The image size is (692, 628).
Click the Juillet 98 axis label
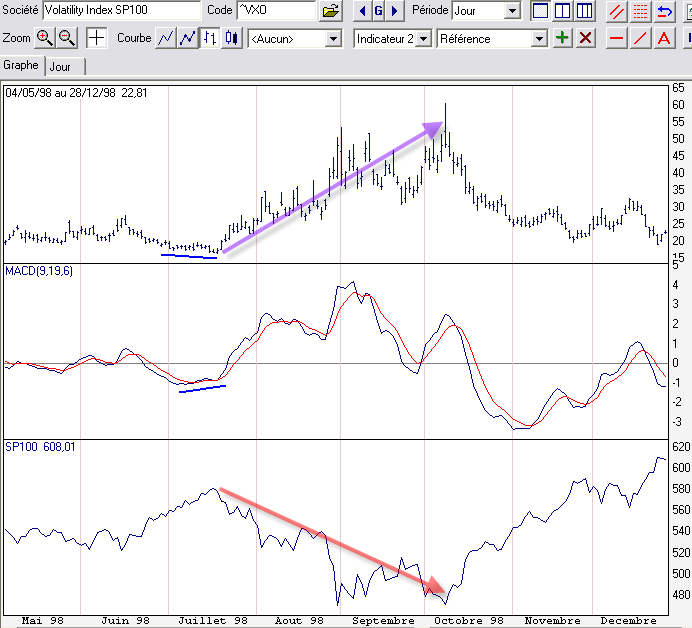pos(213,621)
